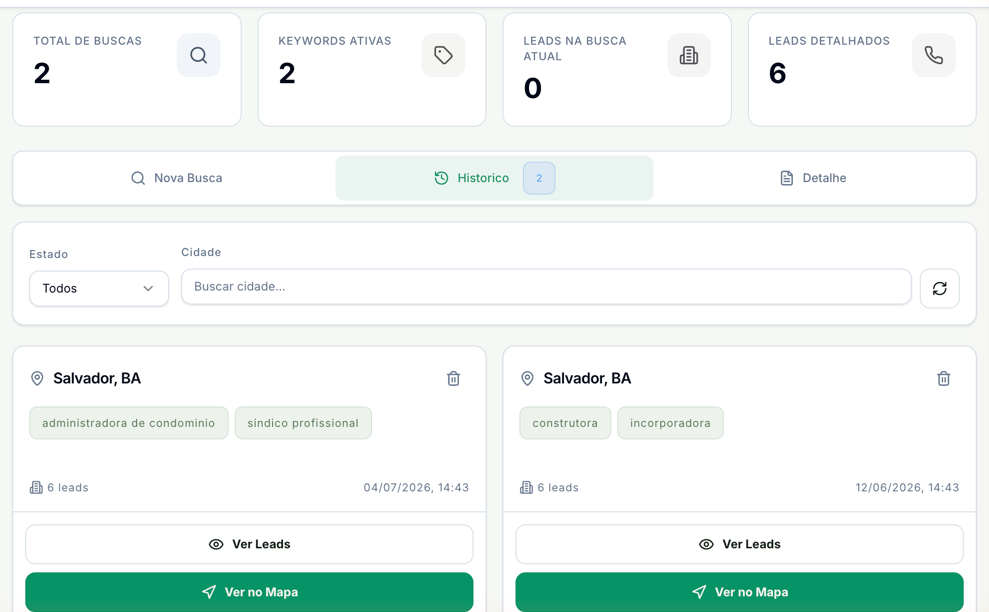Click the Historico count badge showing 2

point(539,178)
